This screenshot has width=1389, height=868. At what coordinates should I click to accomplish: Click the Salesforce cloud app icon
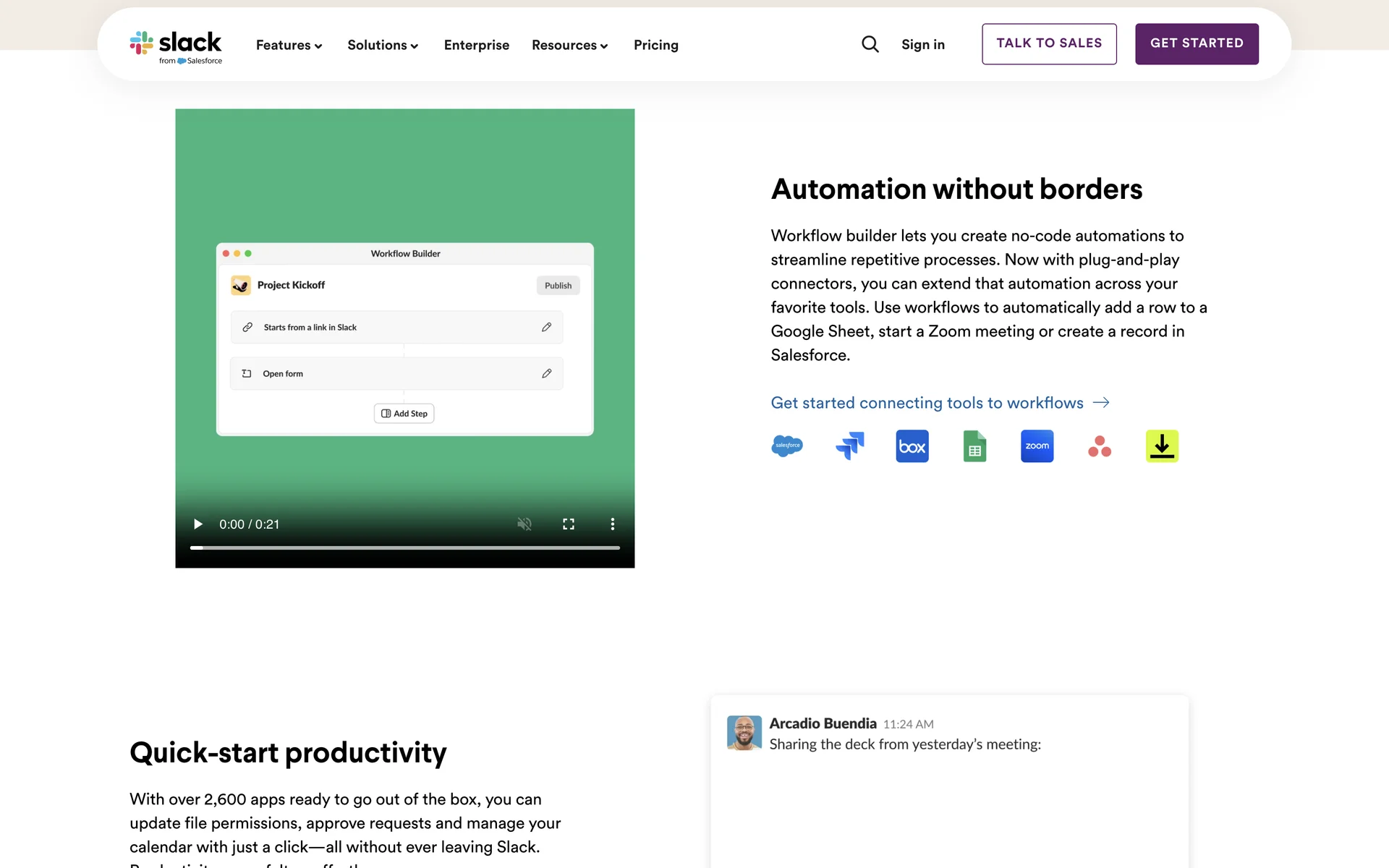point(787,446)
